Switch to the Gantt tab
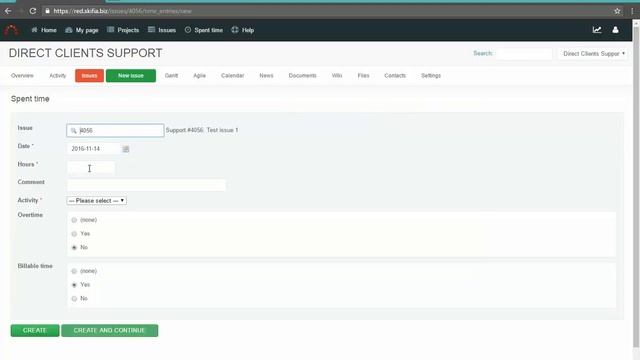Screen dimensions: 640x360 point(171,76)
